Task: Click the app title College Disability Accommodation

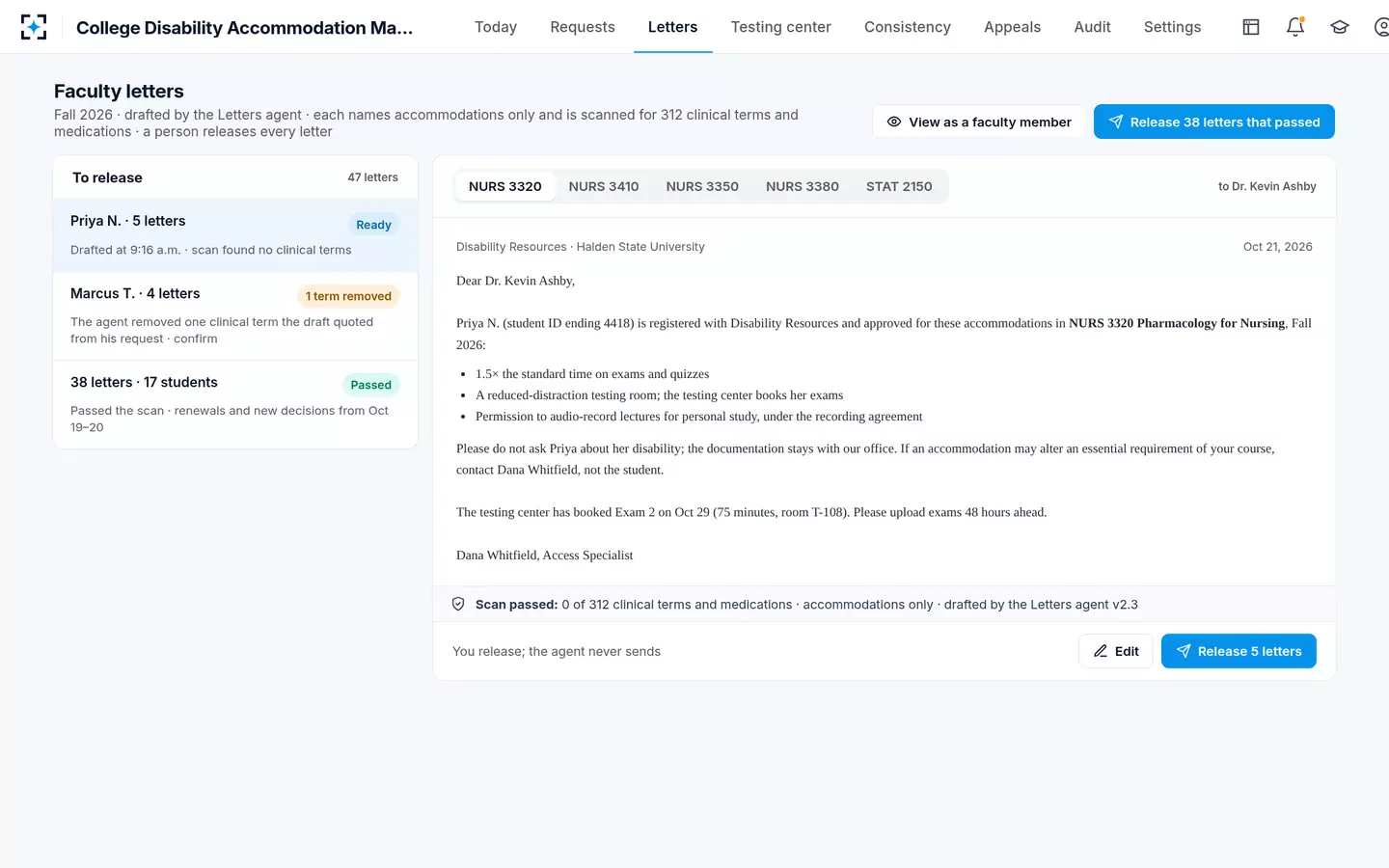Action: click(x=244, y=28)
